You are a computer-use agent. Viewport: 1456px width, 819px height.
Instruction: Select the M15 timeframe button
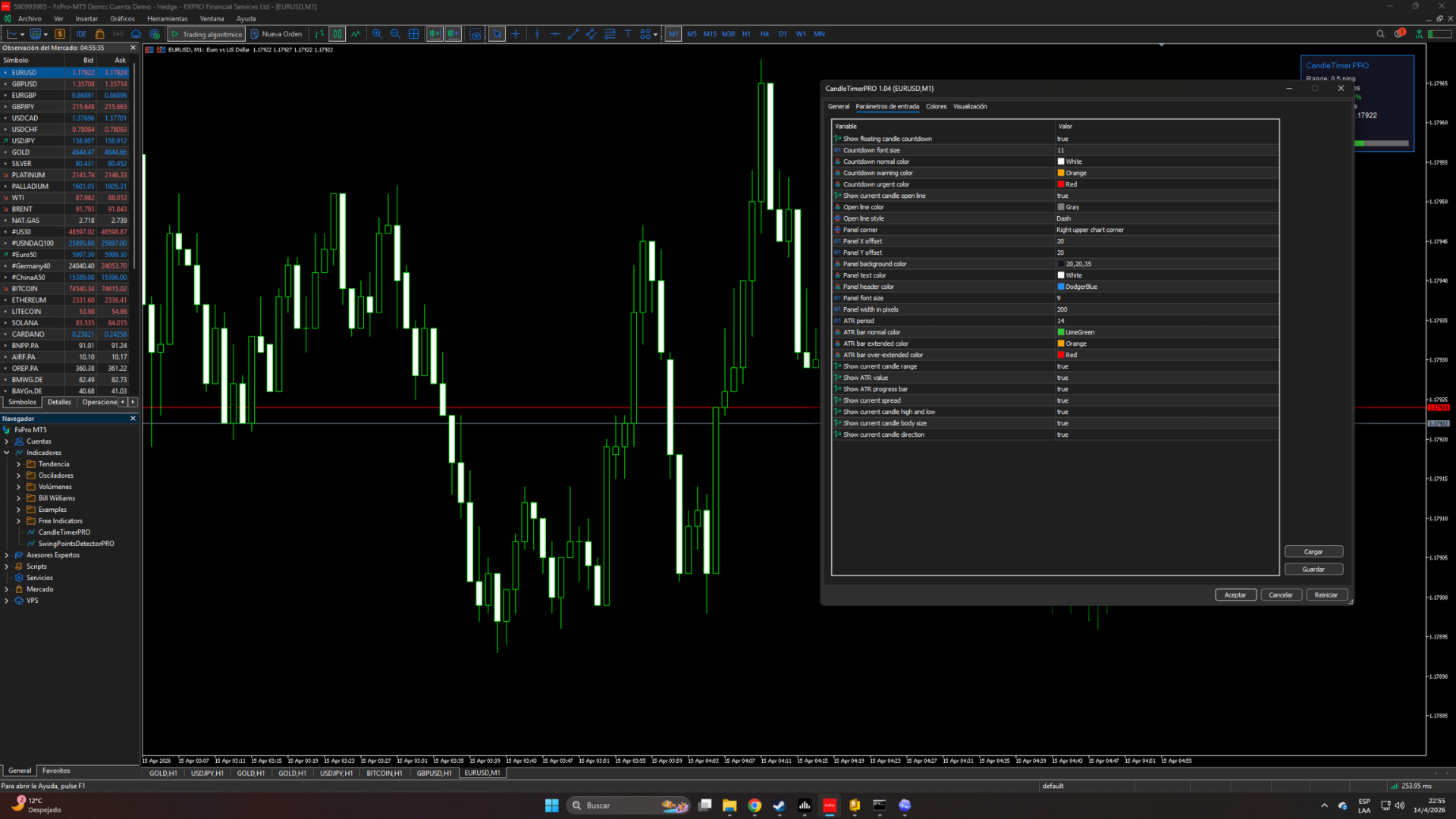click(710, 34)
